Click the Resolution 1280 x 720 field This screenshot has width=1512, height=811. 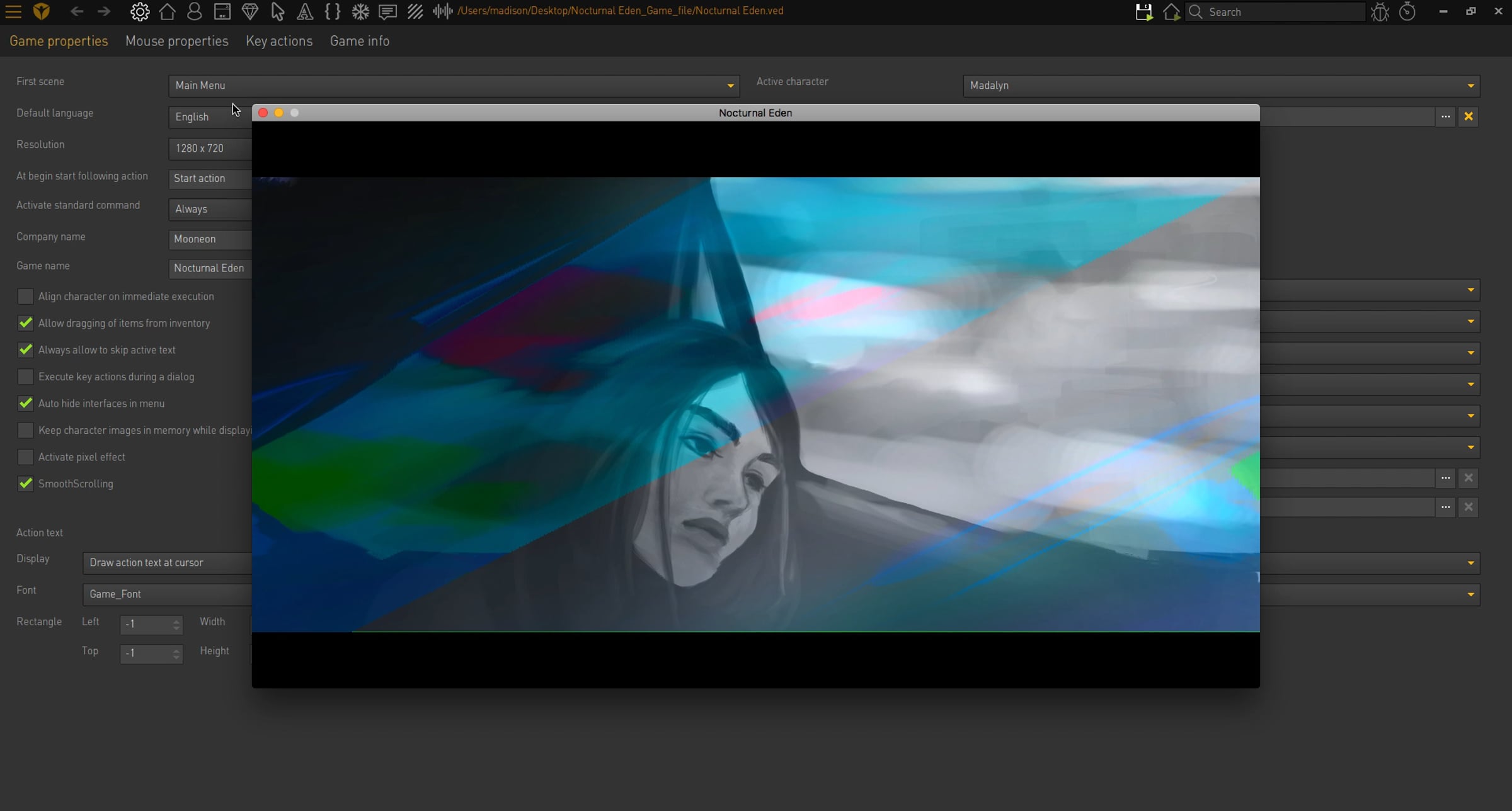[210, 149]
